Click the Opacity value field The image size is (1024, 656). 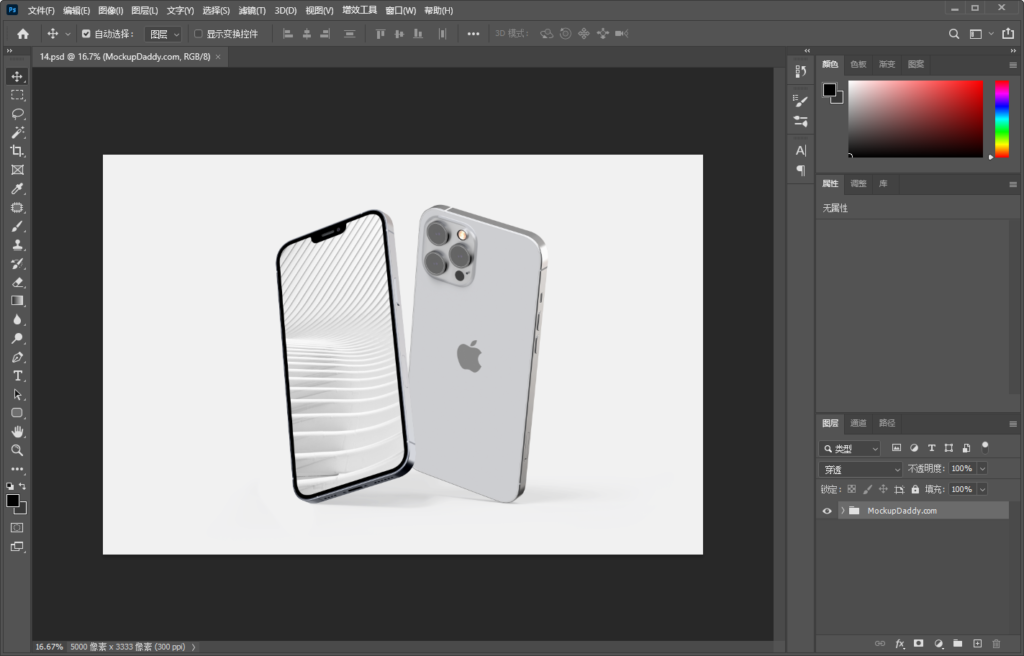[x=962, y=468]
